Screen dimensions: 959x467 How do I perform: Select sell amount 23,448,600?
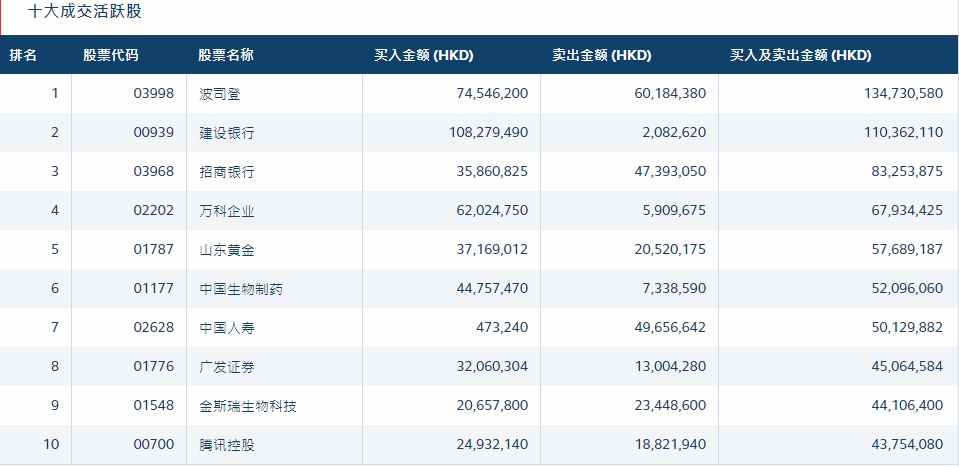(670, 406)
